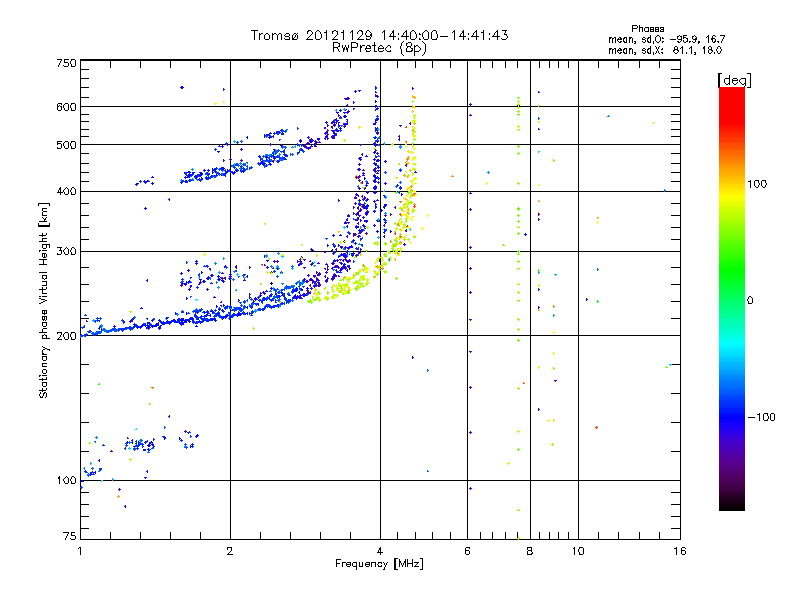Click the x-axis tick label '4'
This screenshot has height=600, width=800.
[x=380, y=551]
